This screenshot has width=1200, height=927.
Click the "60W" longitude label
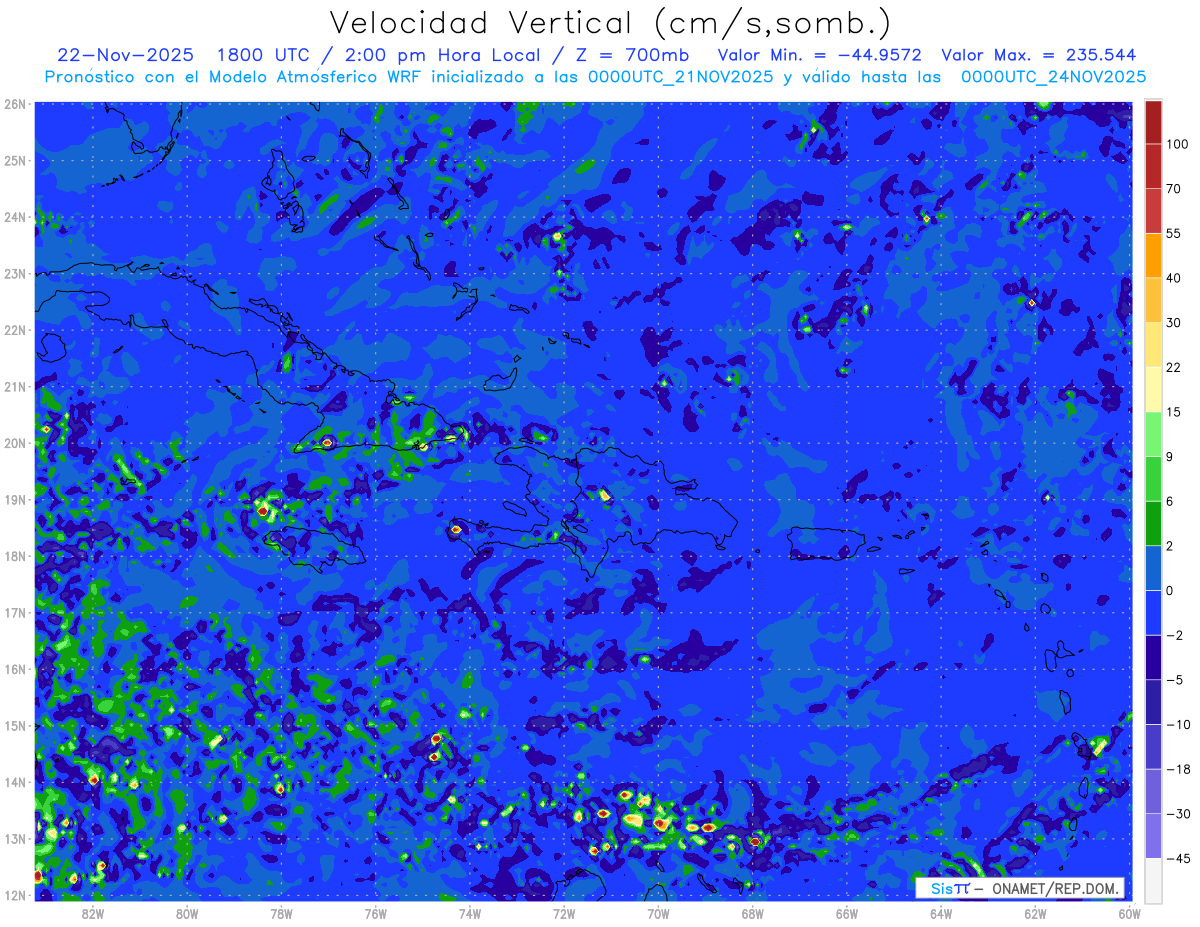[x=1130, y=913]
